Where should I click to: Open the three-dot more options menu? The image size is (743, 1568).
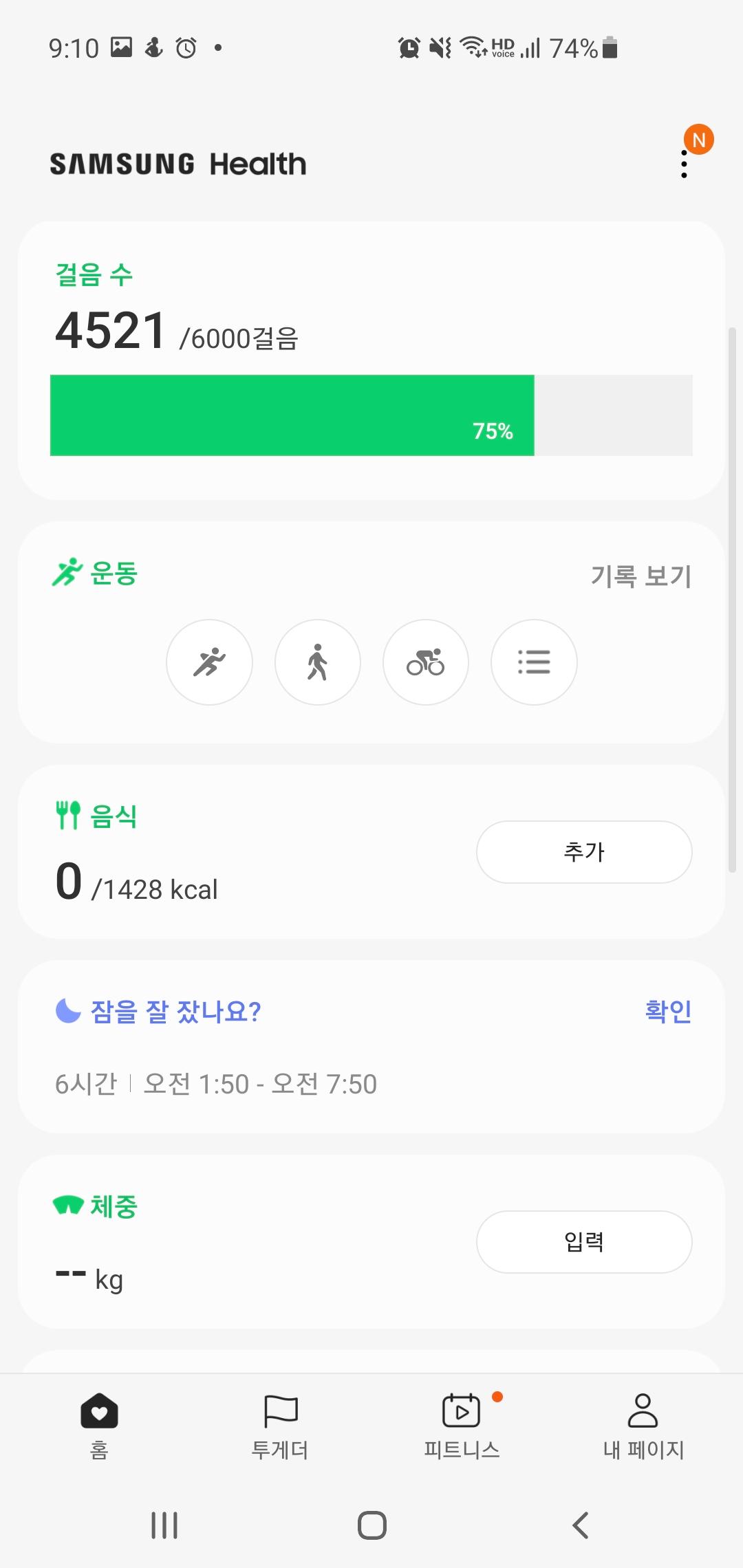pos(684,165)
